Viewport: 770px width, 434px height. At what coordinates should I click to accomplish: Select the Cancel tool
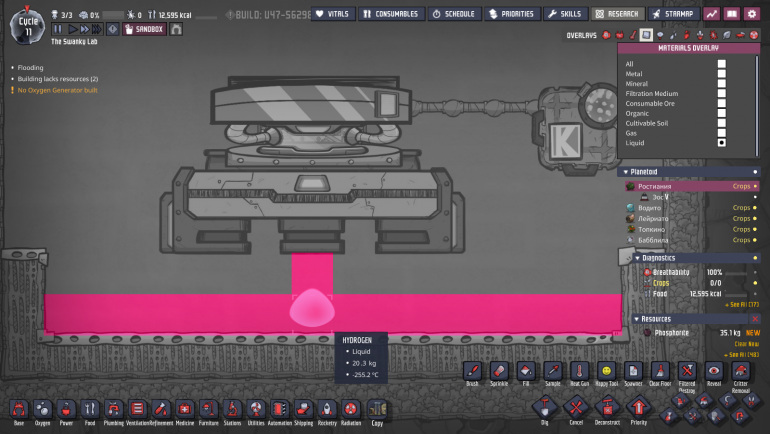click(x=576, y=410)
